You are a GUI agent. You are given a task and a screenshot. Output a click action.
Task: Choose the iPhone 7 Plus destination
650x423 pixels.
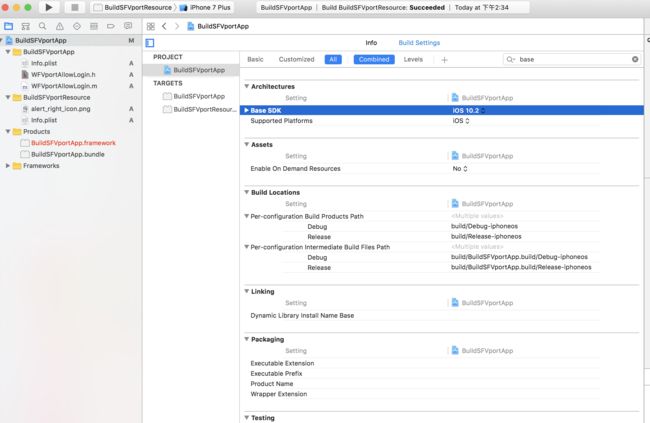tap(205, 7)
